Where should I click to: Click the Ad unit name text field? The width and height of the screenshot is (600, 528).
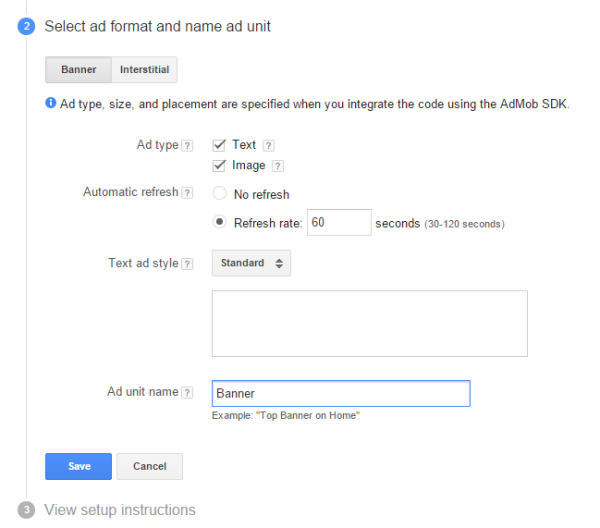click(x=340, y=393)
